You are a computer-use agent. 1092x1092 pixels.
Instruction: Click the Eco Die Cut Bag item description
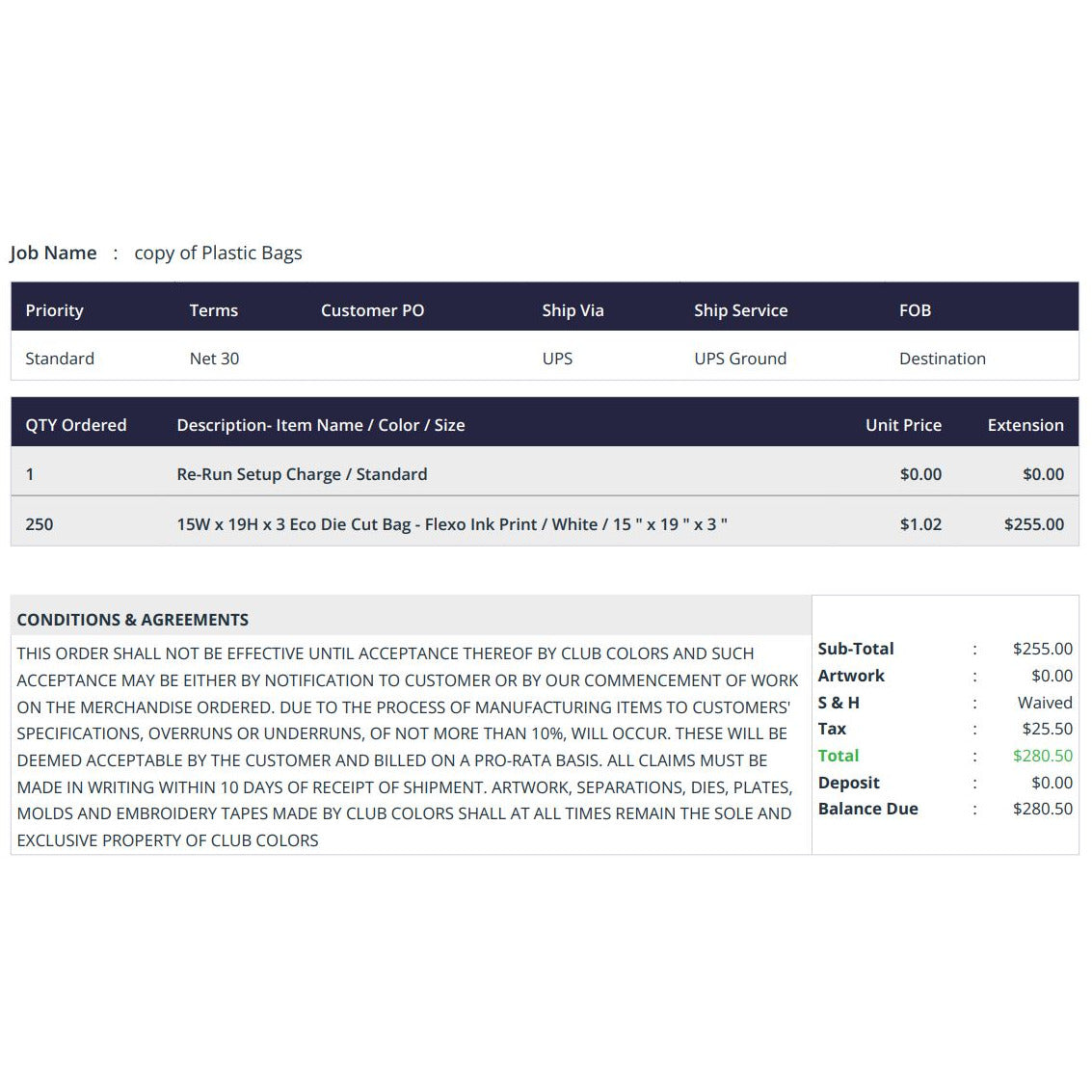(452, 524)
